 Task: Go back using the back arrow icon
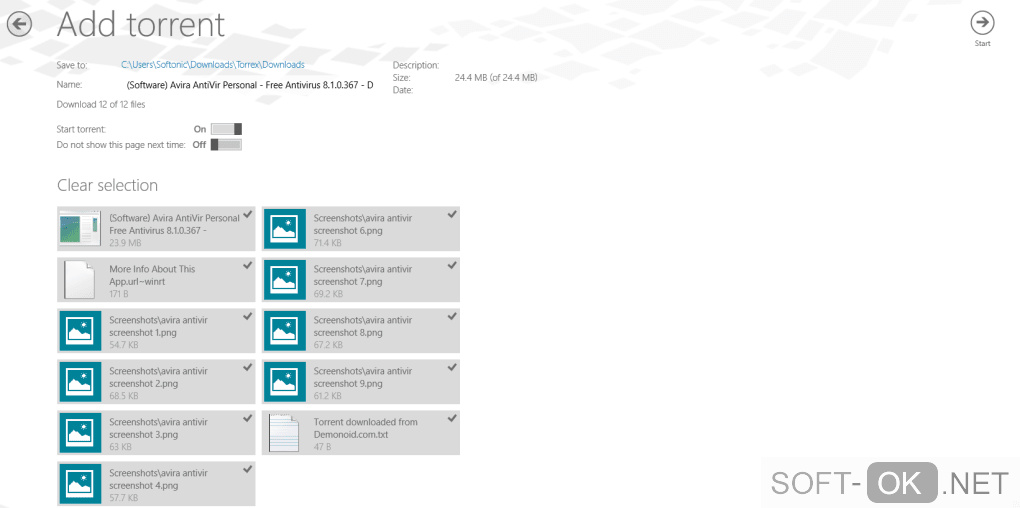coord(20,25)
